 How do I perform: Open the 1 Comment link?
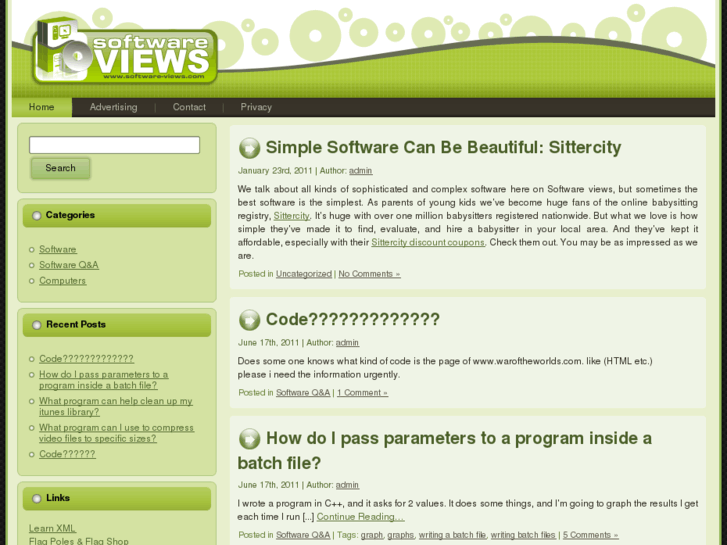363,392
